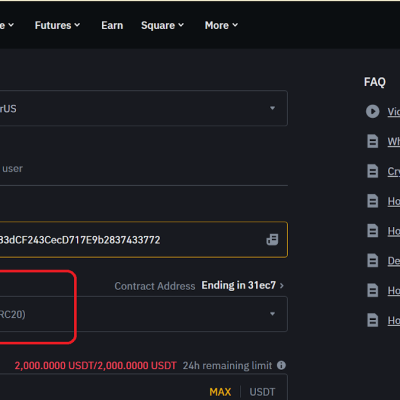This screenshot has height=400, width=400.
Task: Open the video play icon in FAQ
Action: point(373,111)
